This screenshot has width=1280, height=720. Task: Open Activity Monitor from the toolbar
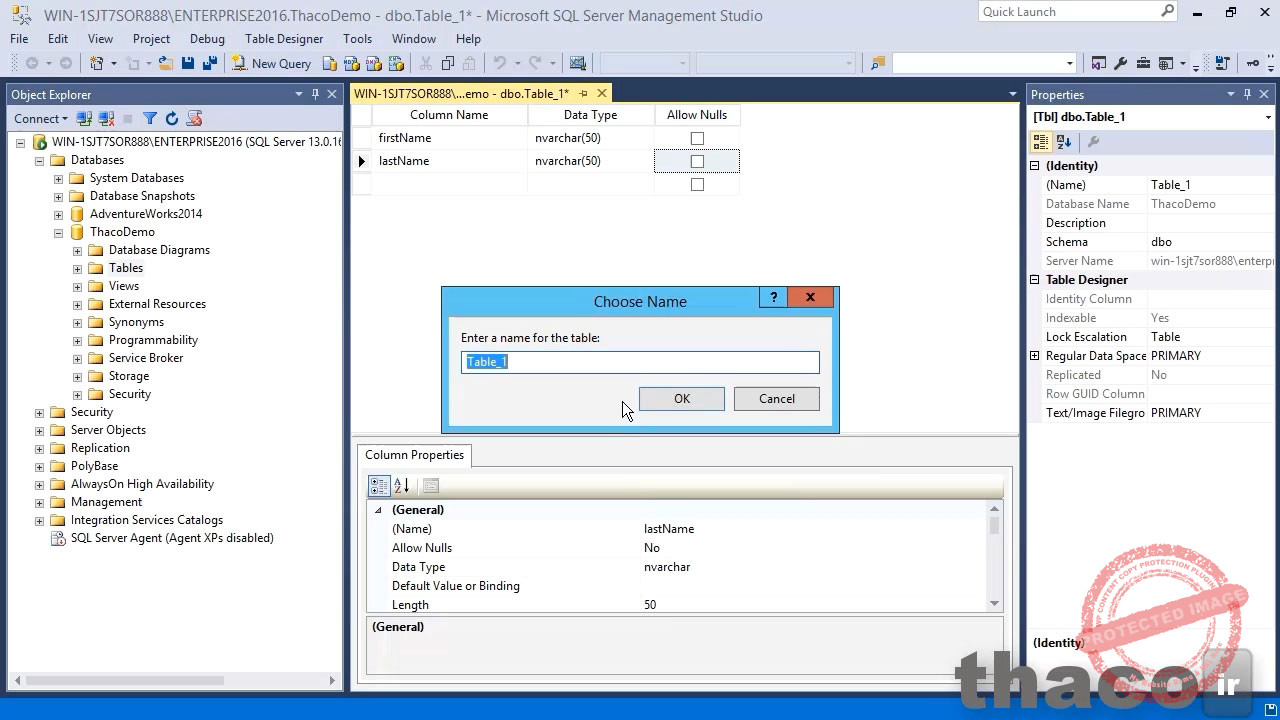pos(578,62)
